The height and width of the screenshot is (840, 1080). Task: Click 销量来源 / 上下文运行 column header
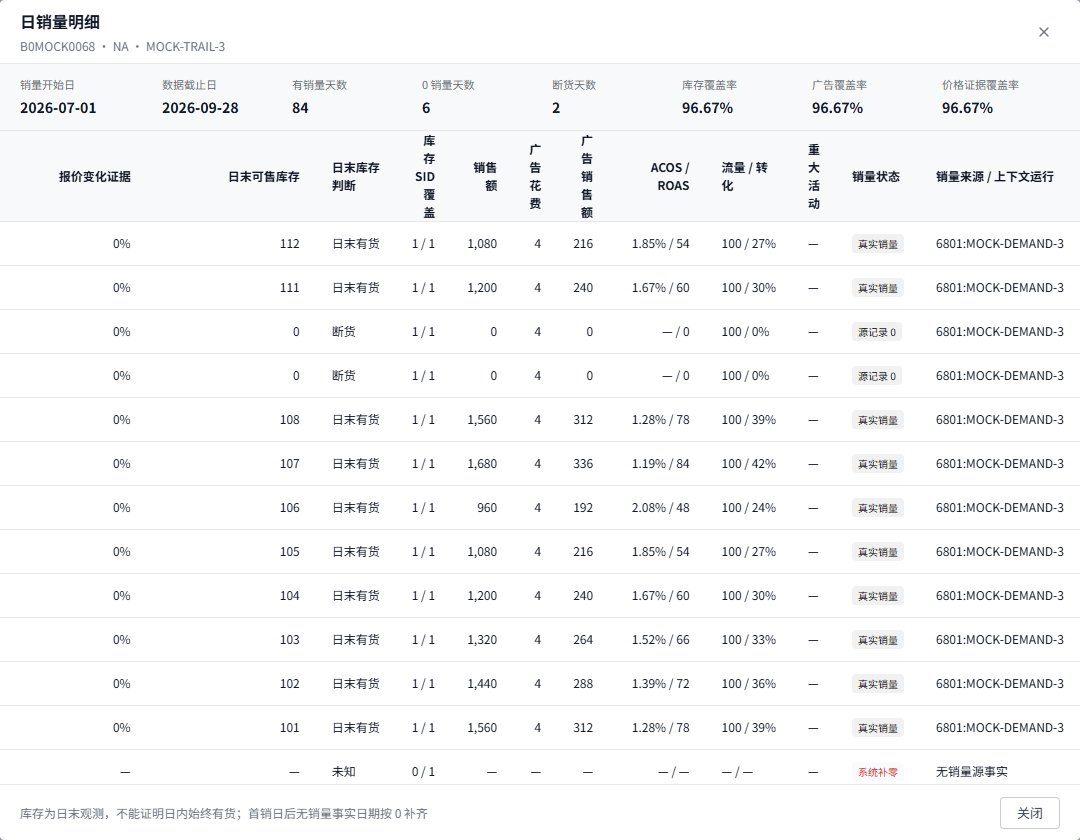995,176
